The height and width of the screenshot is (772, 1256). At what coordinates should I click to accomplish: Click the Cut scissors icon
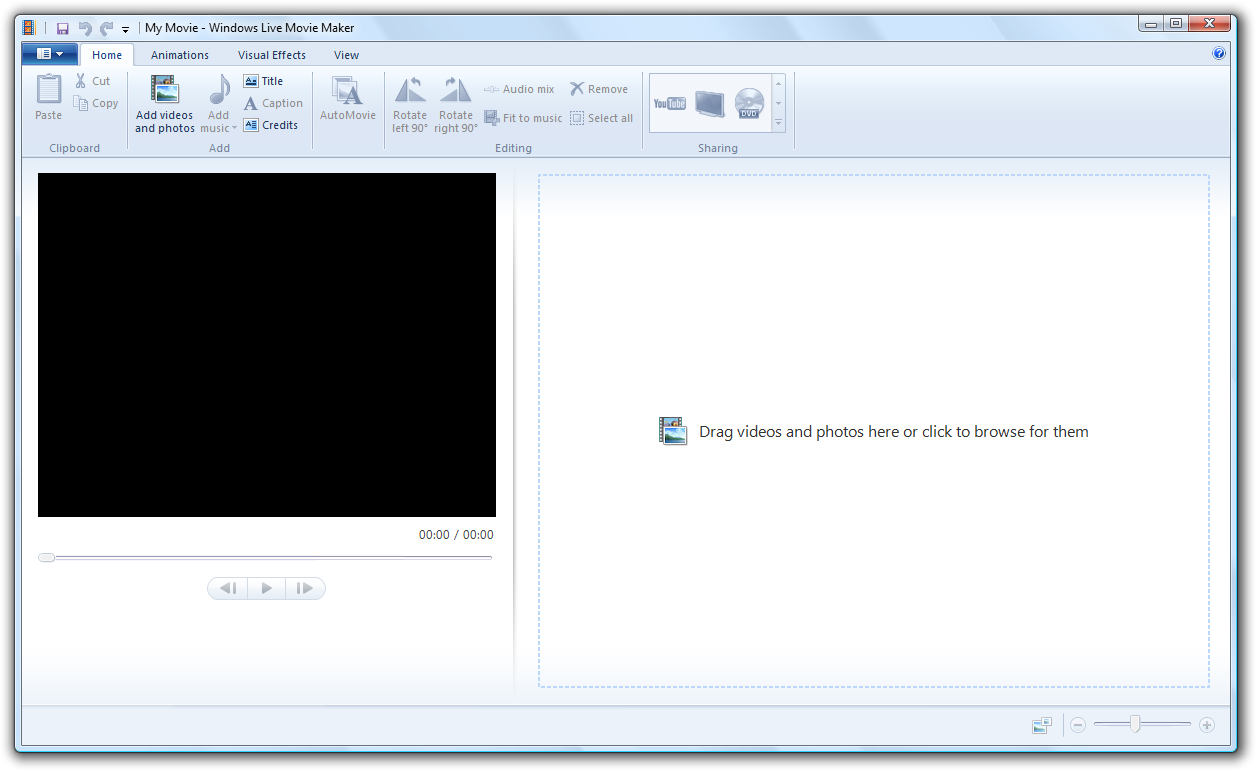coord(81,81)
